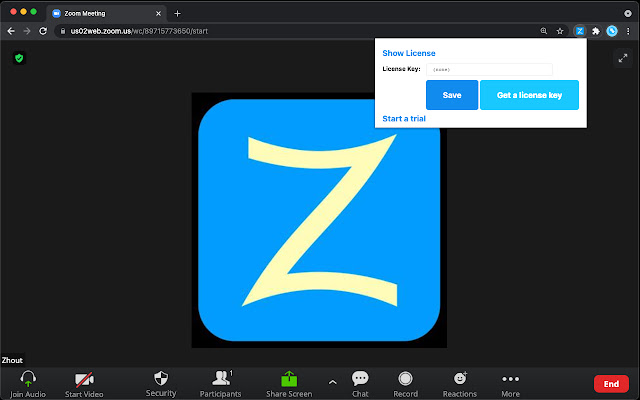Click the green encryption shield icon
The height and width of the screenshot is (400, 640).
point(19,58)
